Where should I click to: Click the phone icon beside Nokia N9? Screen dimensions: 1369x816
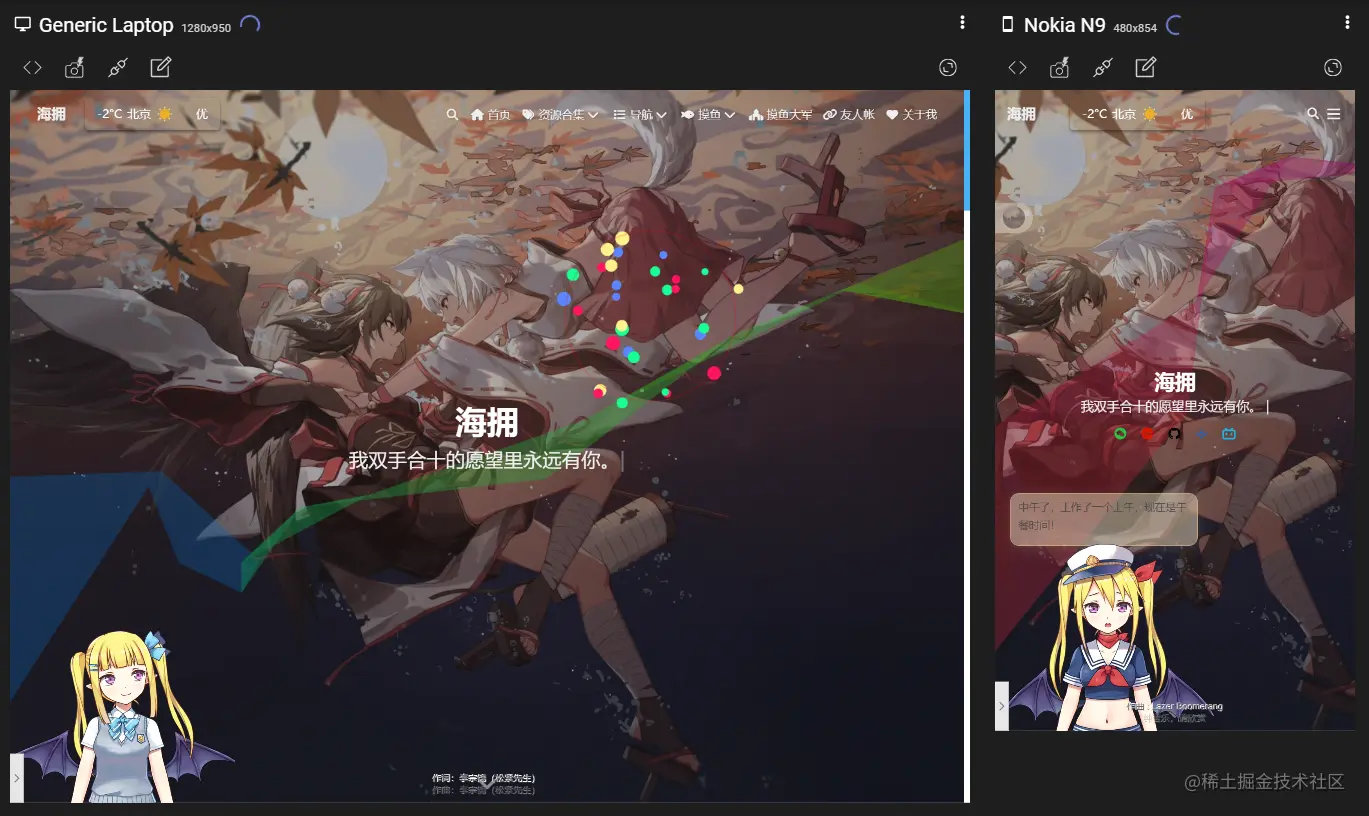pos(1008,25)
